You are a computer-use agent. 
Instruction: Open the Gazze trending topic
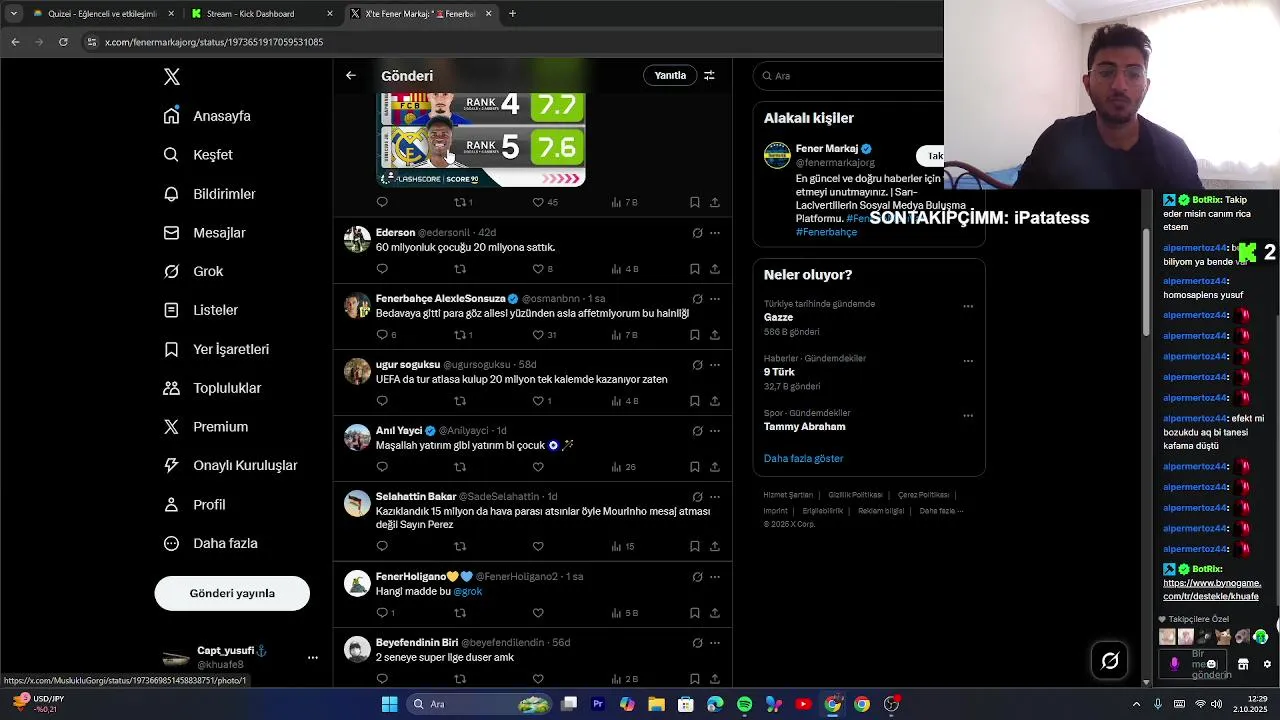[778, 317]
